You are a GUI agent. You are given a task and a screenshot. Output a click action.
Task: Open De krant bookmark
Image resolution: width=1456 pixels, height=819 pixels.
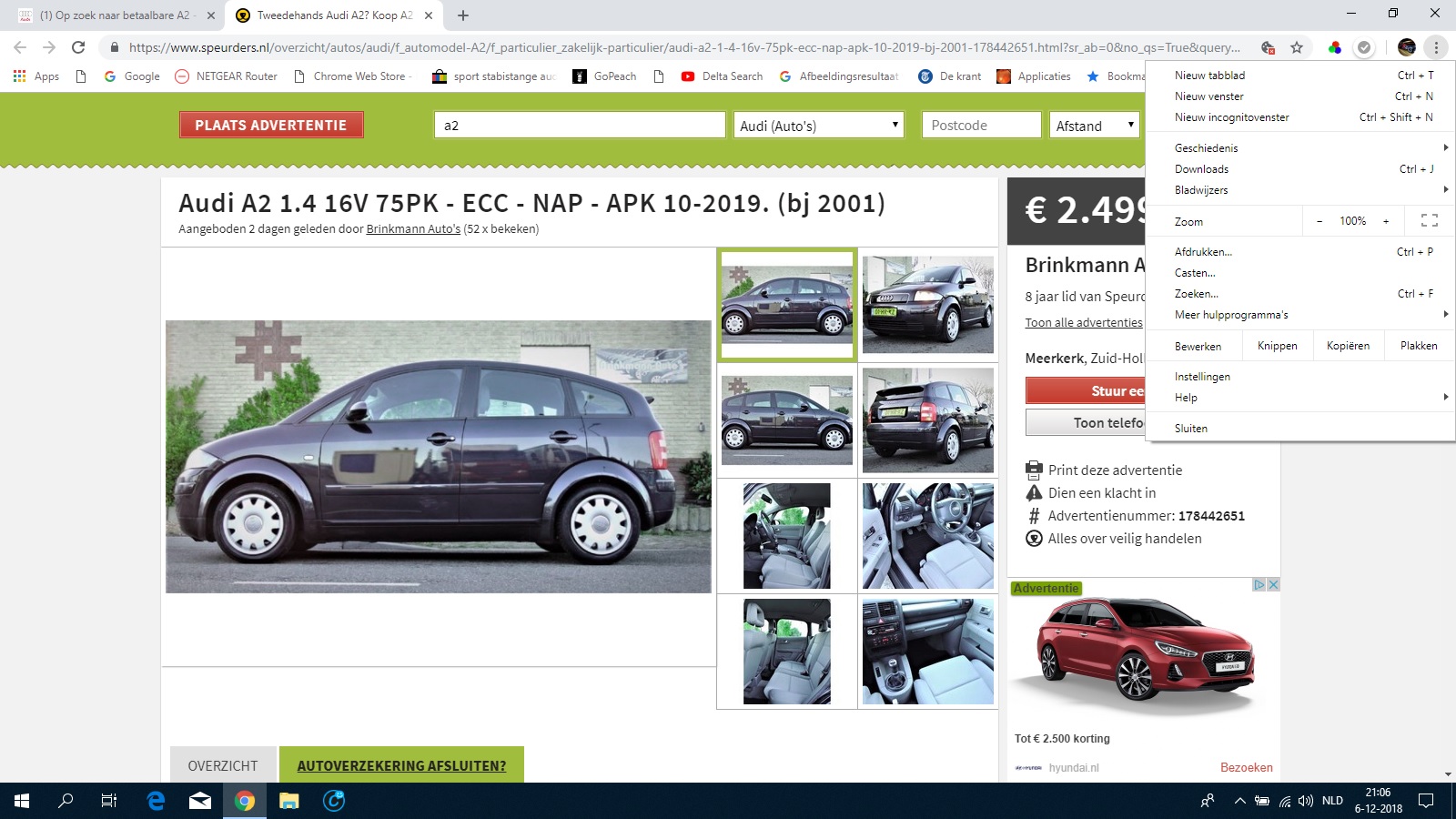[x=949, y=76]
